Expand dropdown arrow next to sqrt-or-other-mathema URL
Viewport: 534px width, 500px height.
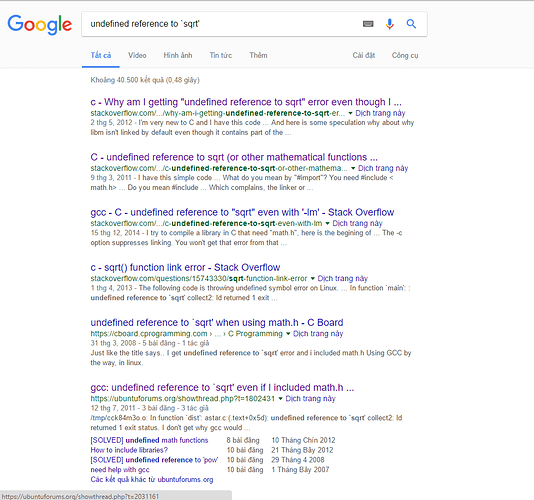[x=353, y=169]
